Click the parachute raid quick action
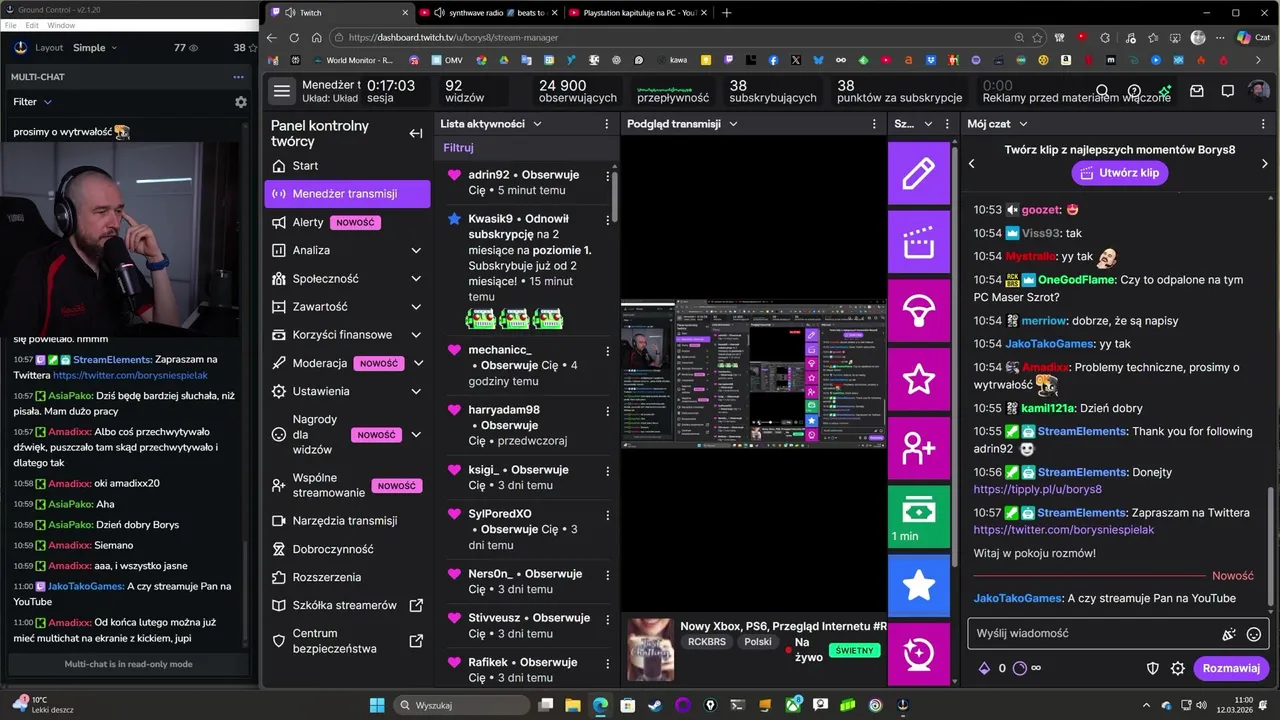 919,311
